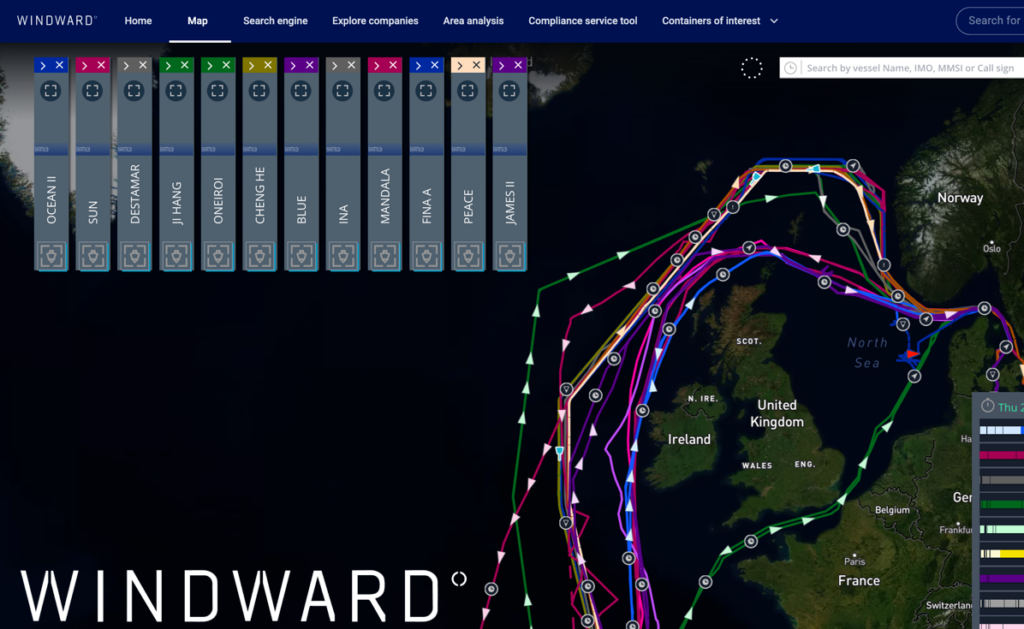Focus map on SUN vessel
This screenshot has height=629, width=1024.
coord(93,91)
